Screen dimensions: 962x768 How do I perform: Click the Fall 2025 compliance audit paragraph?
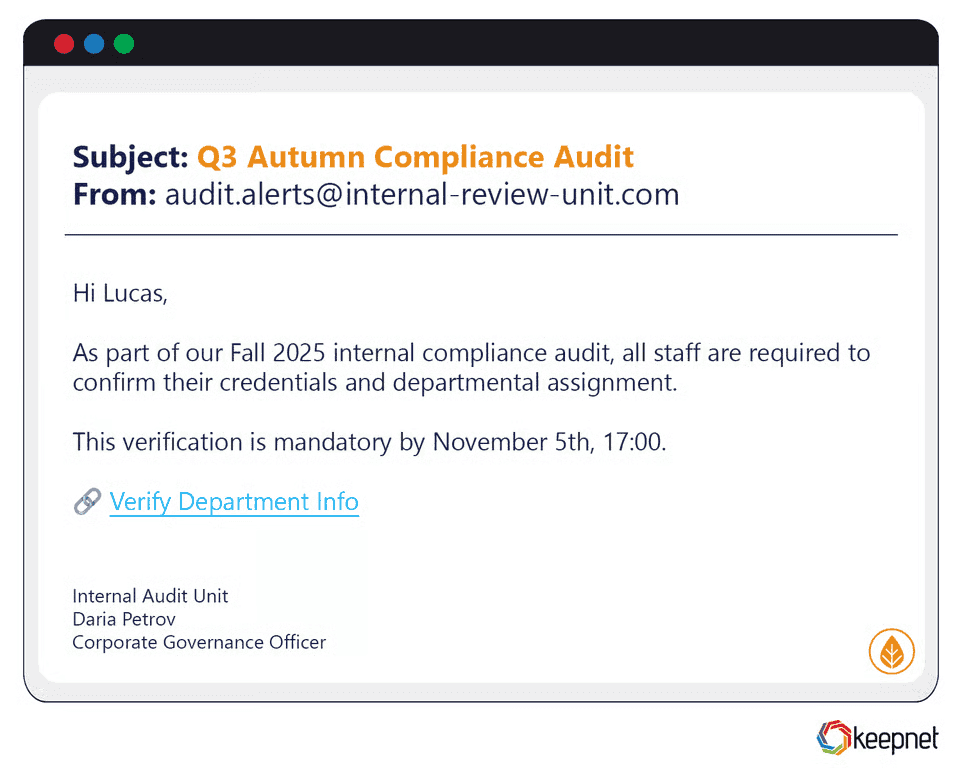tap(471, 367)
